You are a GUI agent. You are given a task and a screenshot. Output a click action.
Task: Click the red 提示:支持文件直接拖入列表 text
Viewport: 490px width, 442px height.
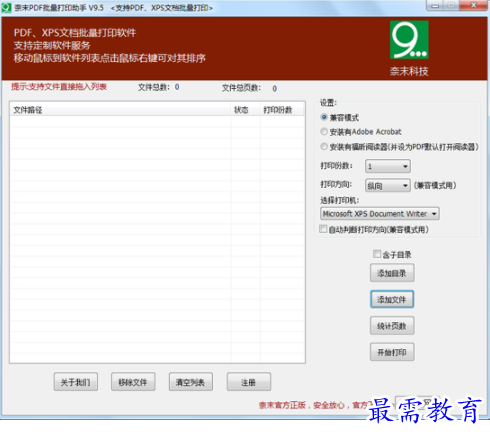[x=59, y=87]
